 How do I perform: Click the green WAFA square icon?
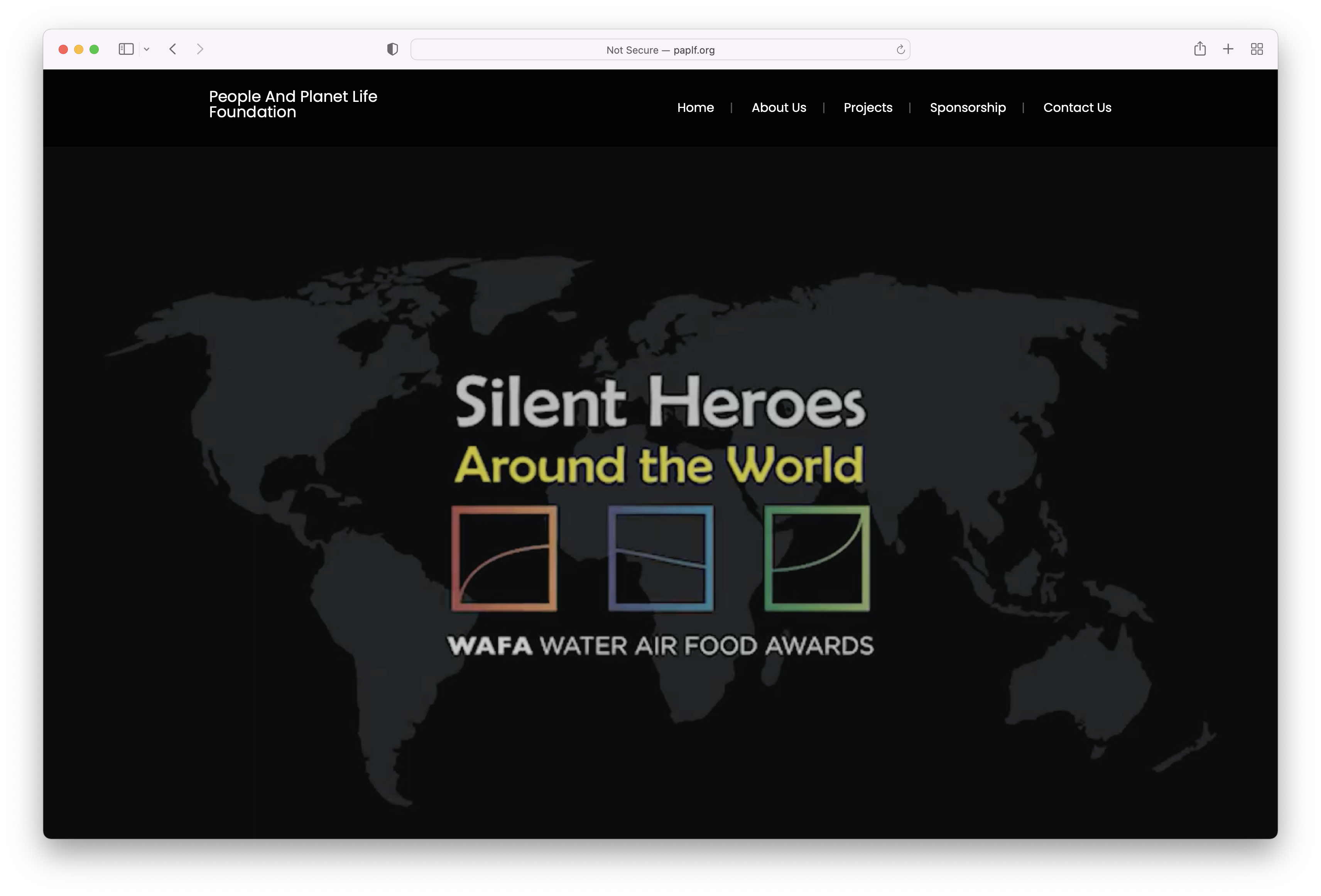coord(817,559)
